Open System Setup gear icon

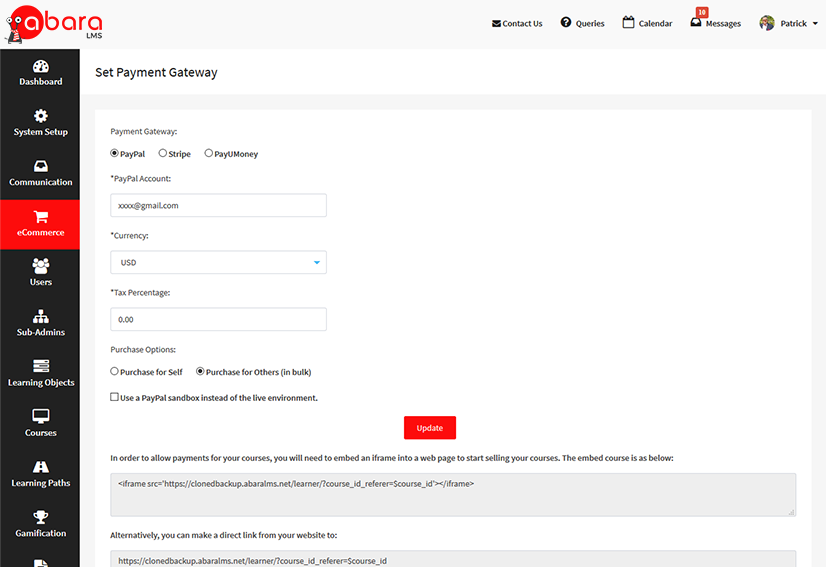41,116
